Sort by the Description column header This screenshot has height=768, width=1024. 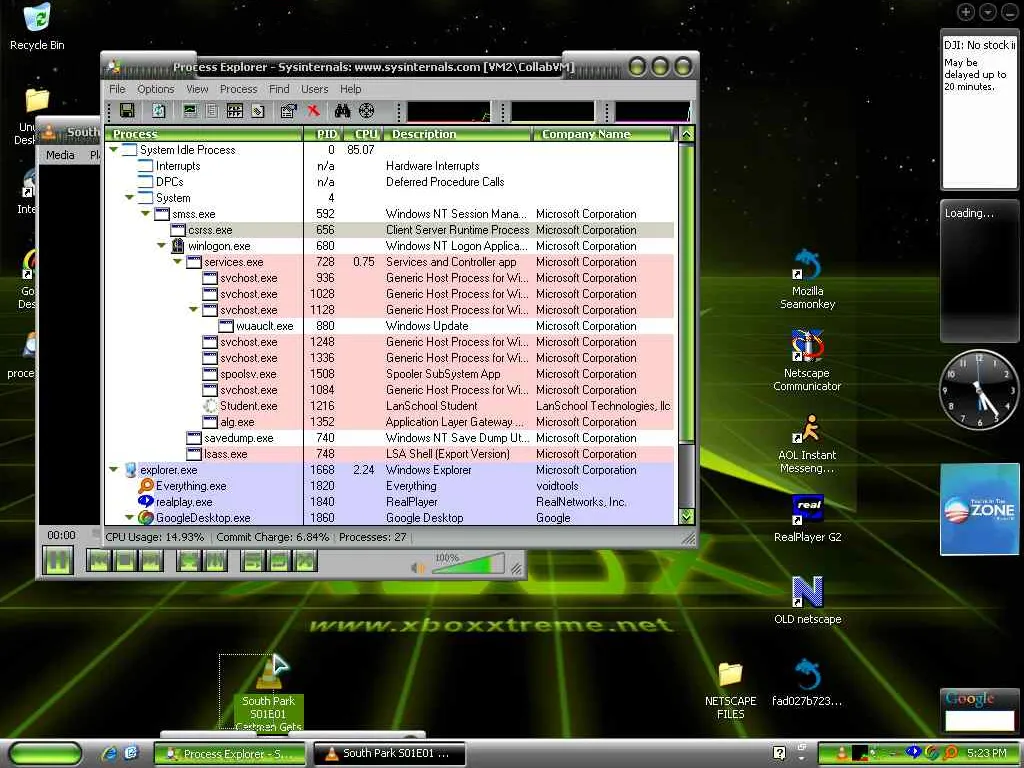pos(457,134)
